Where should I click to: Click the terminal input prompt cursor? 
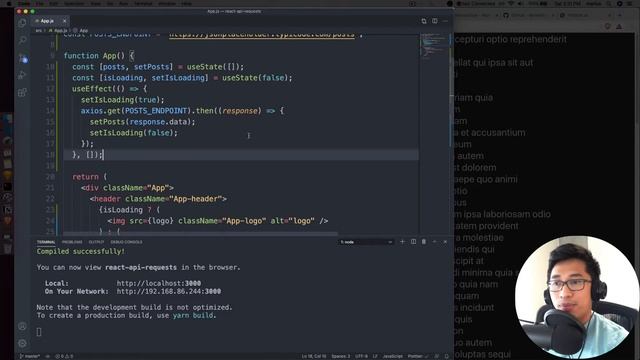pyautogui.click(x=39, y=332)
